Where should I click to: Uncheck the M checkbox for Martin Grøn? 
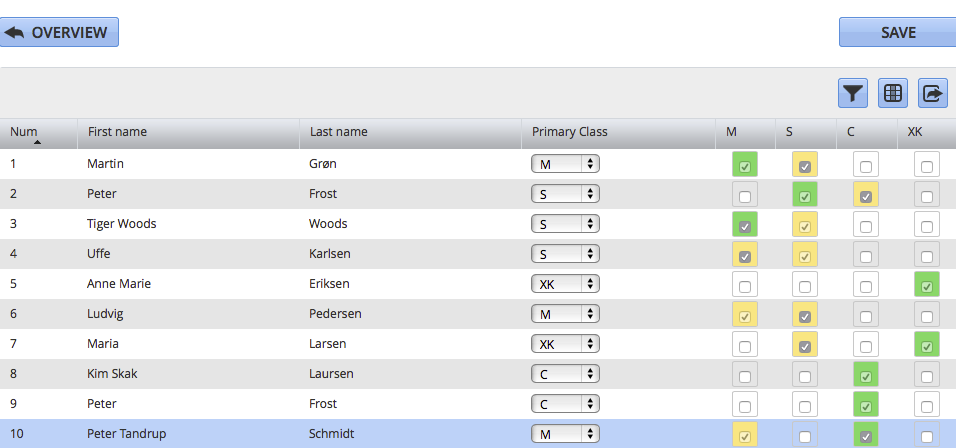pos(745,165)
